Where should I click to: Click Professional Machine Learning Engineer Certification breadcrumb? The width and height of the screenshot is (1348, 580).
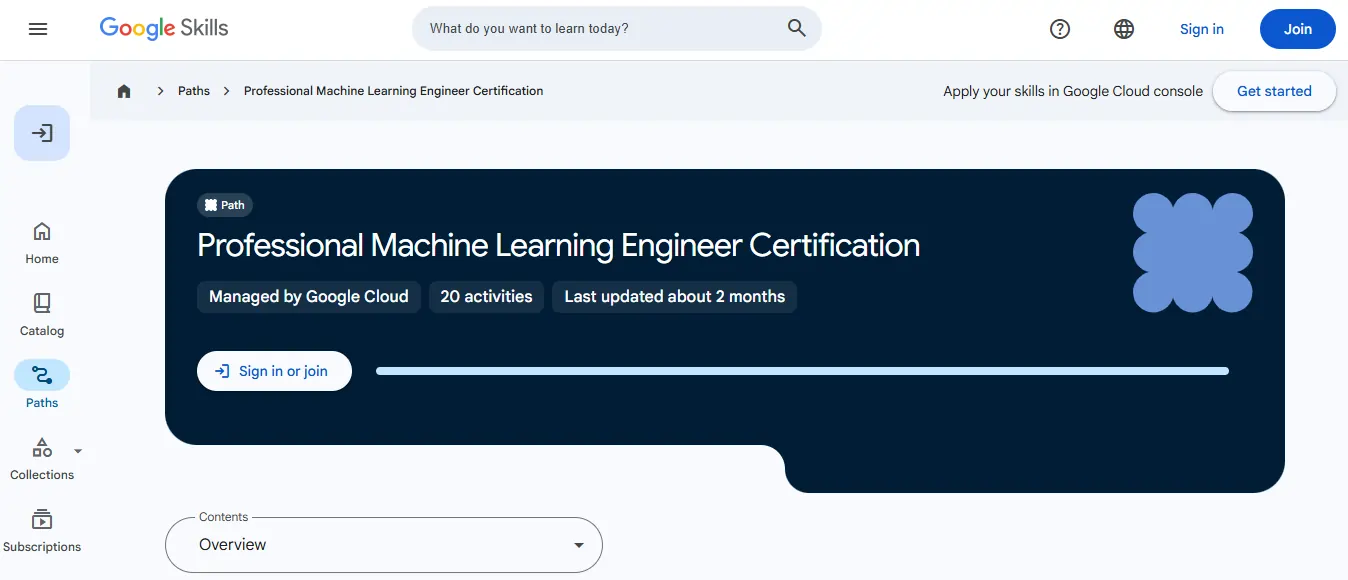point(394,91)
